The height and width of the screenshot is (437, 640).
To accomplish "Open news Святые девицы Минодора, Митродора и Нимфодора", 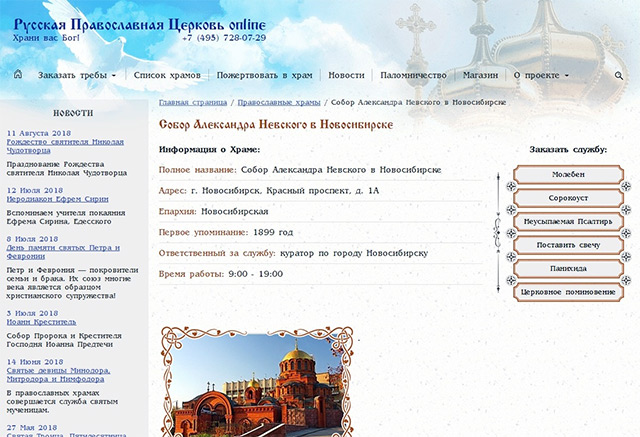I will pos(58,375).
